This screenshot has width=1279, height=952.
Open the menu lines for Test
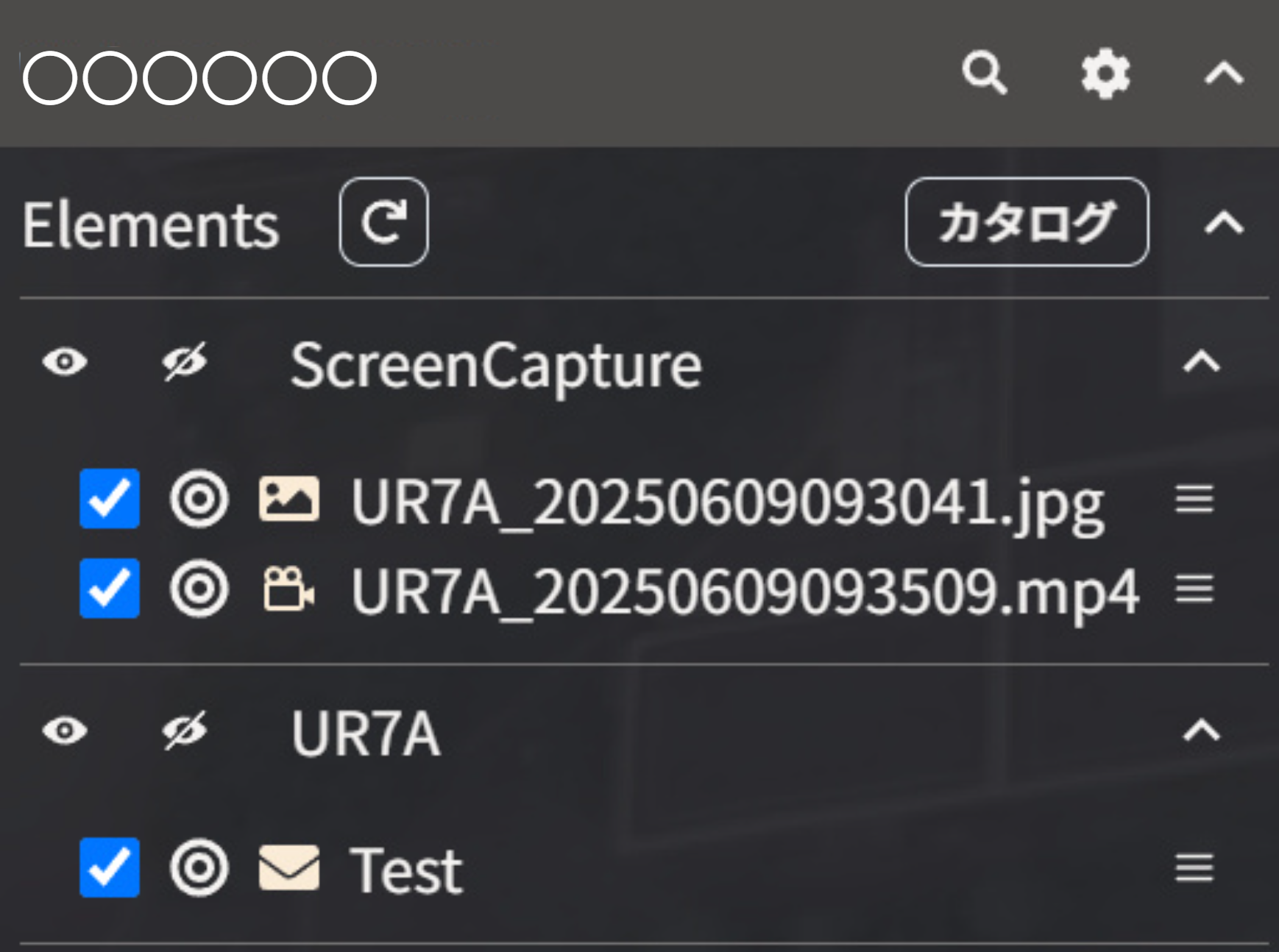[1194, 868]
